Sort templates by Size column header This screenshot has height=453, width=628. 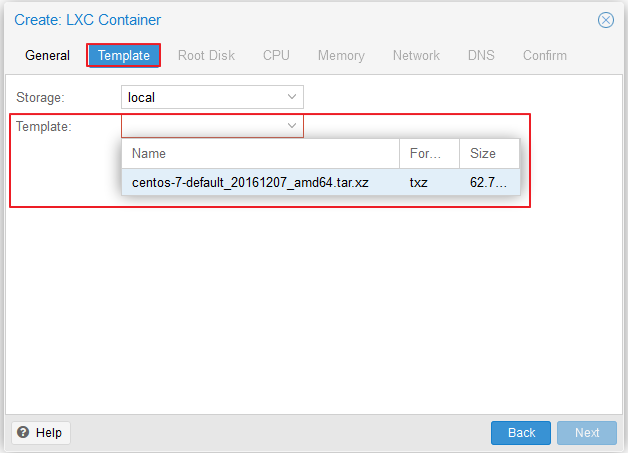(x=489, y=153)
